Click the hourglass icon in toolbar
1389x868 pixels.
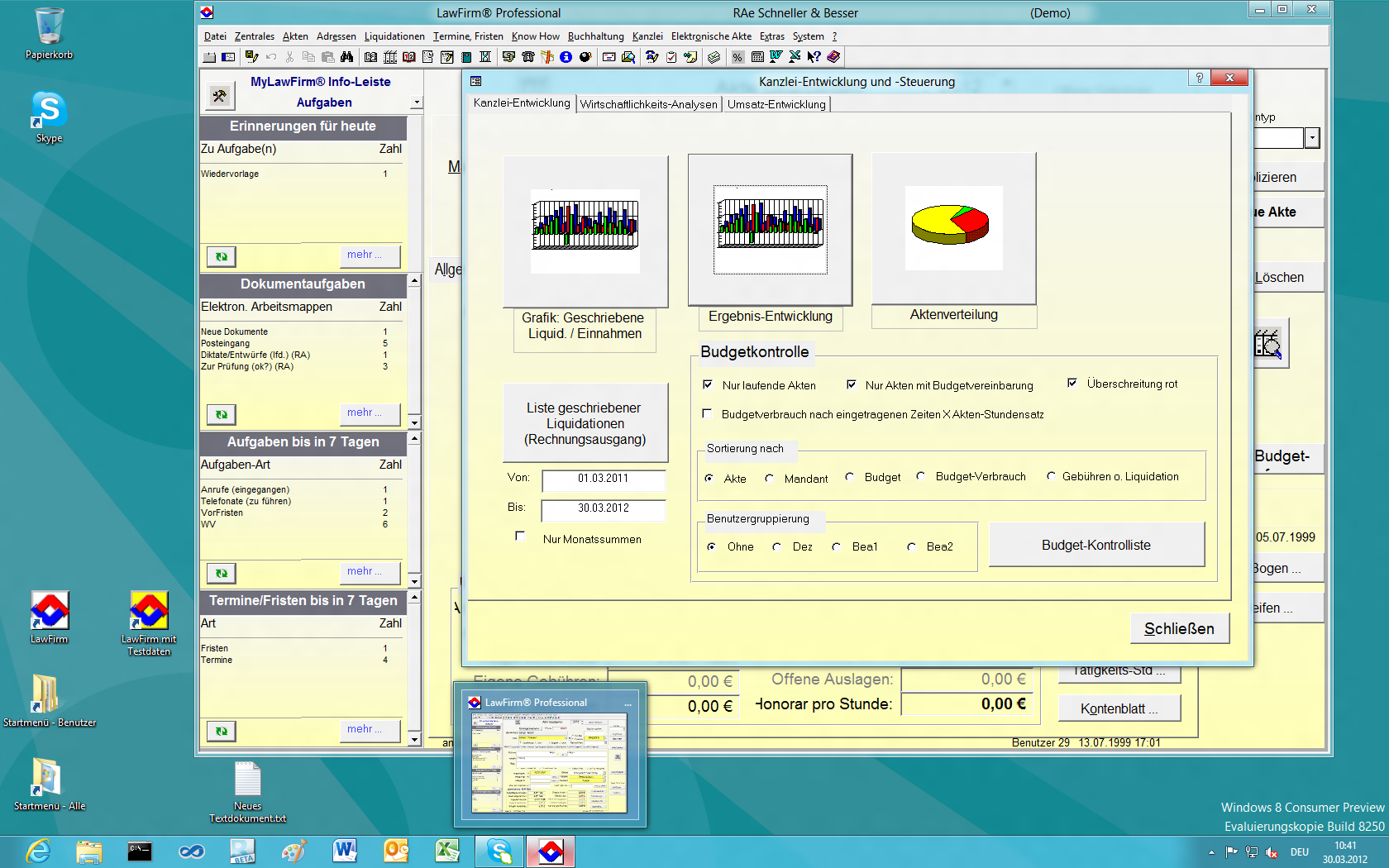point(485,57)
